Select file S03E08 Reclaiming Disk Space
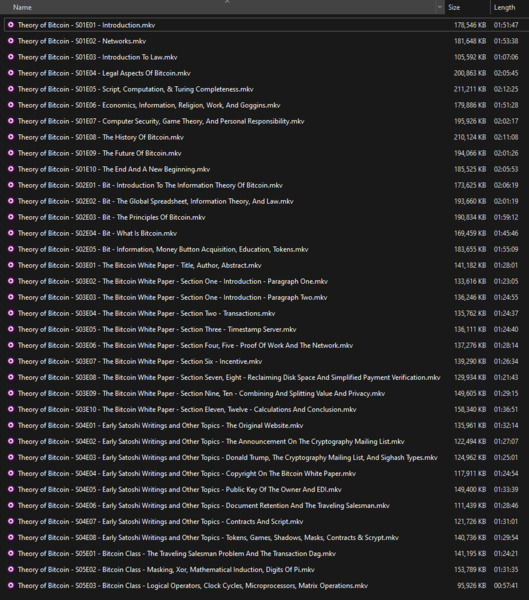529x600 pixels. [x=229, y=377]
